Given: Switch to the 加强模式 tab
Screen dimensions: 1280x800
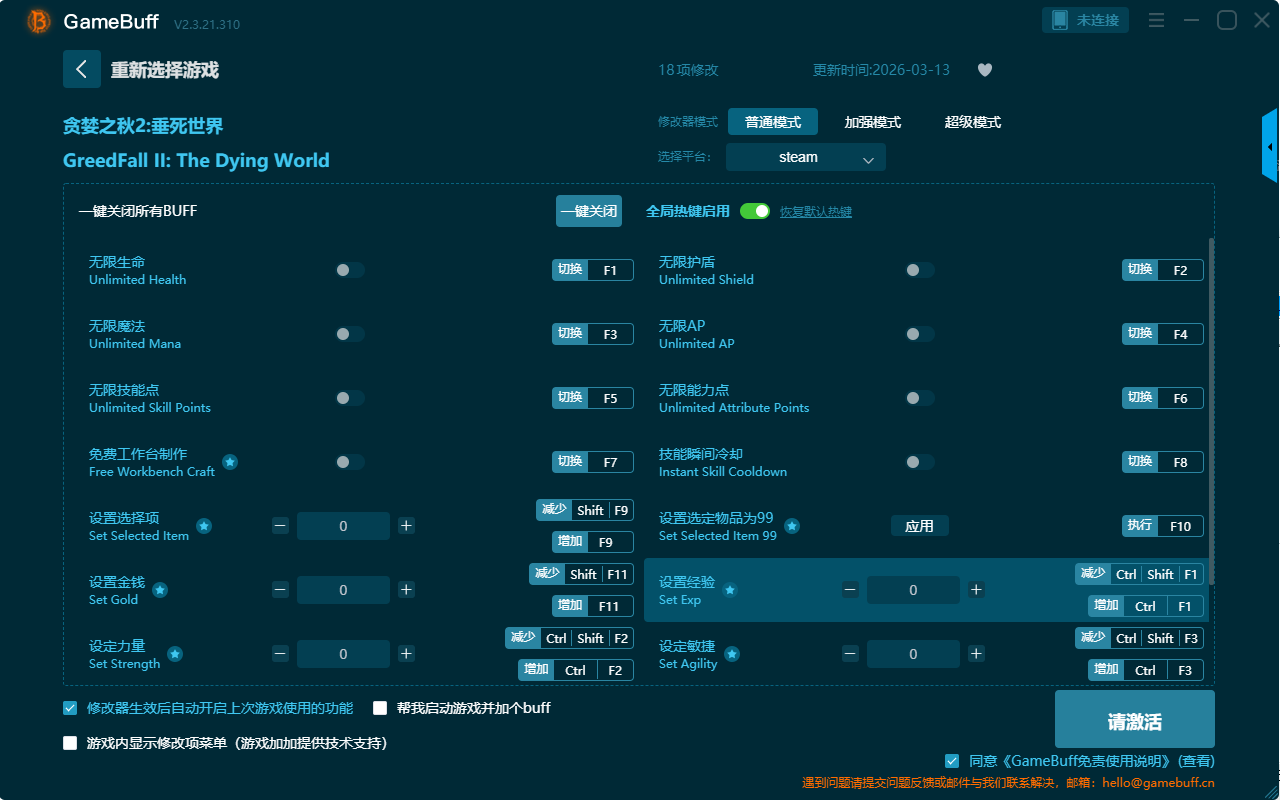Looking at the screenshot, I should pyautogui.click(x=872, y=122).
